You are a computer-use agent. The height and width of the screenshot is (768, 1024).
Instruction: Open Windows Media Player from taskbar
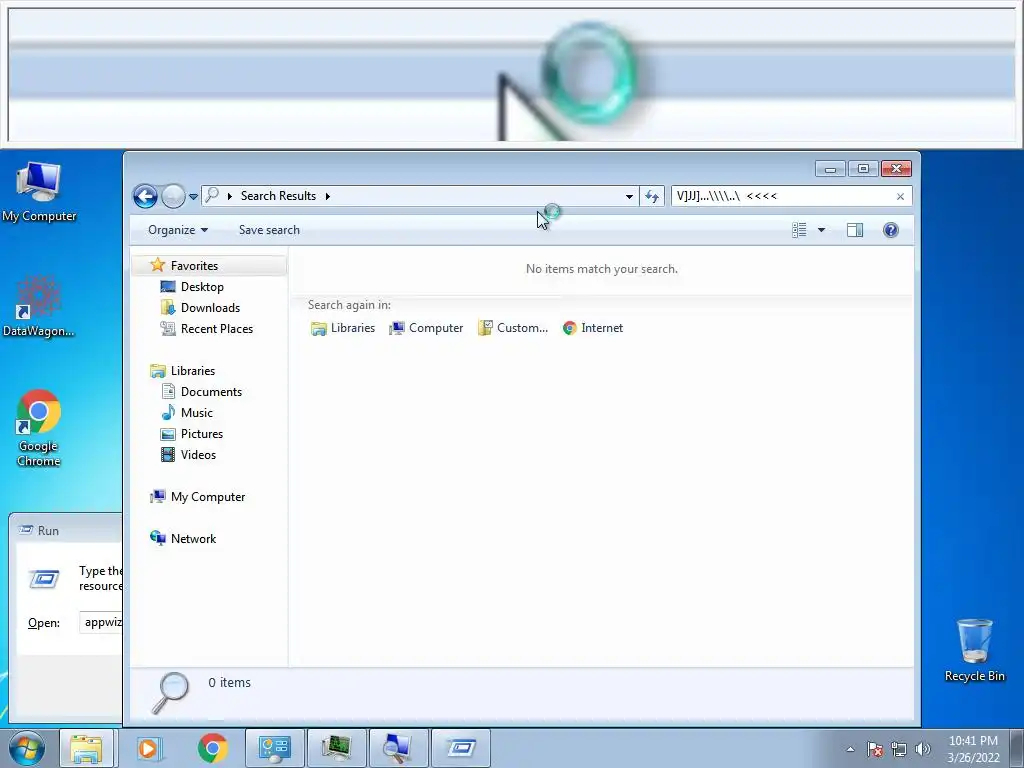pyautogui.click(x=148, y=748)
